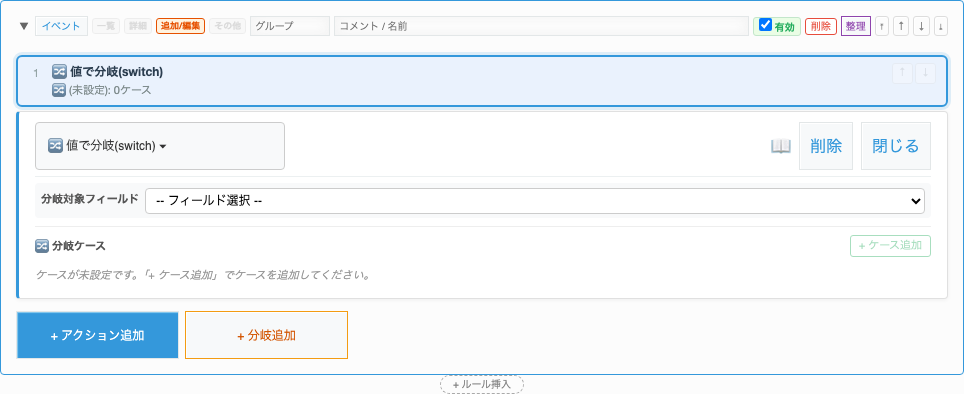This screenshot has height=394, width=964.
Task: Click the グループ input field
Action: click(290, 26)
